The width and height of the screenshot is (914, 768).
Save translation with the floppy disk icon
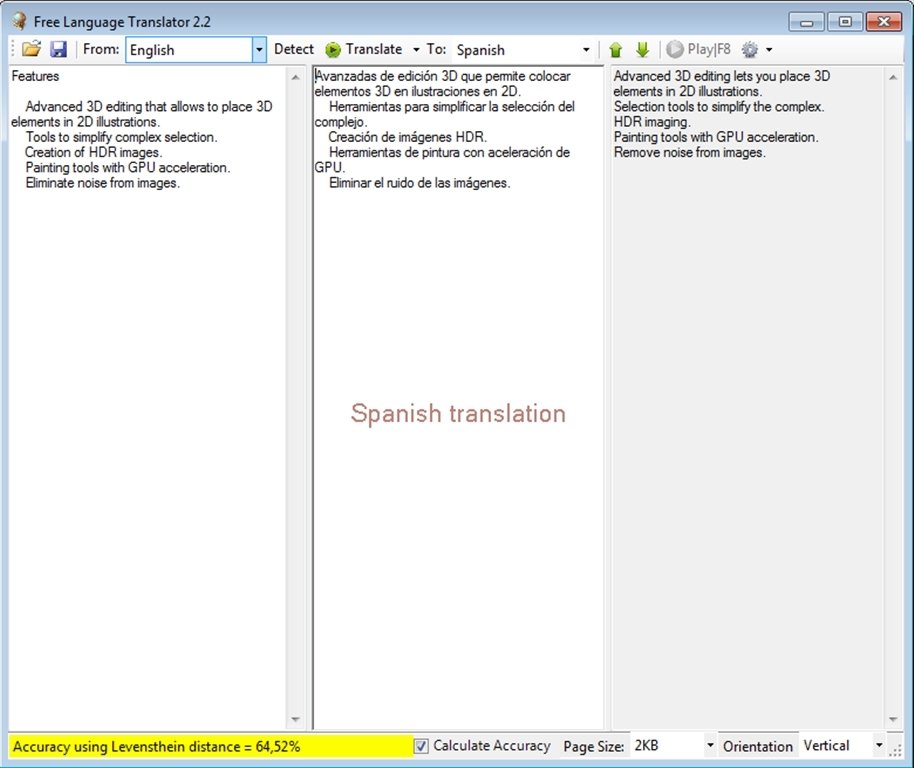click(58, 49)
